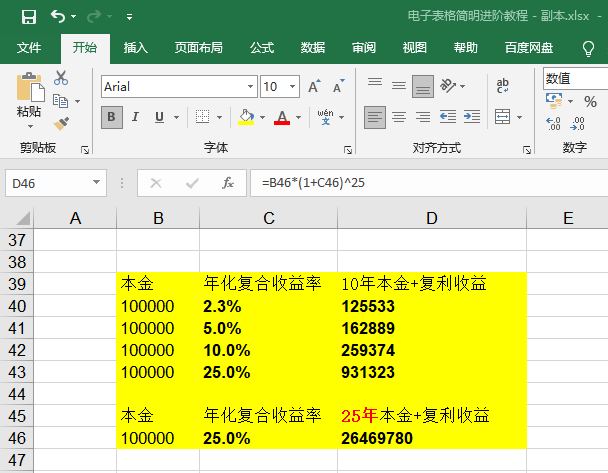Select bottom vertical align icon
This screenshot has height=473, width=608.
click(x=423, y=86)
